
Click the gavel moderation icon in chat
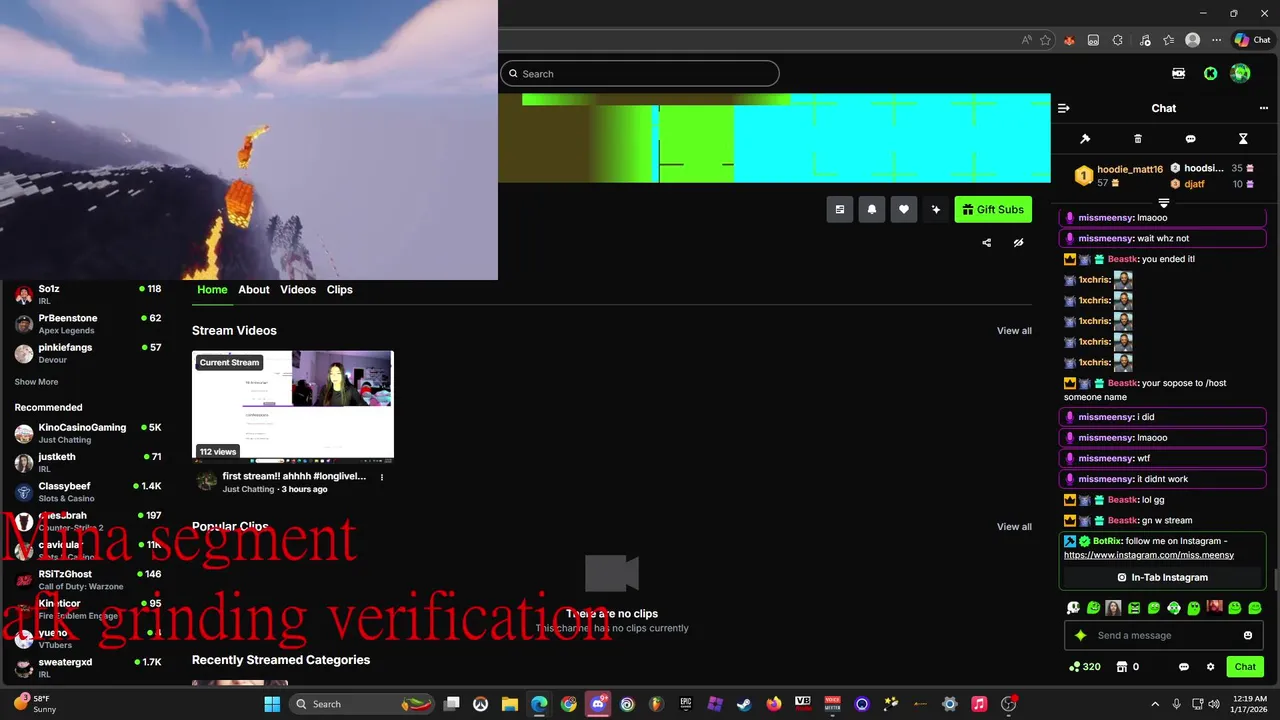tap(1085, 139)
